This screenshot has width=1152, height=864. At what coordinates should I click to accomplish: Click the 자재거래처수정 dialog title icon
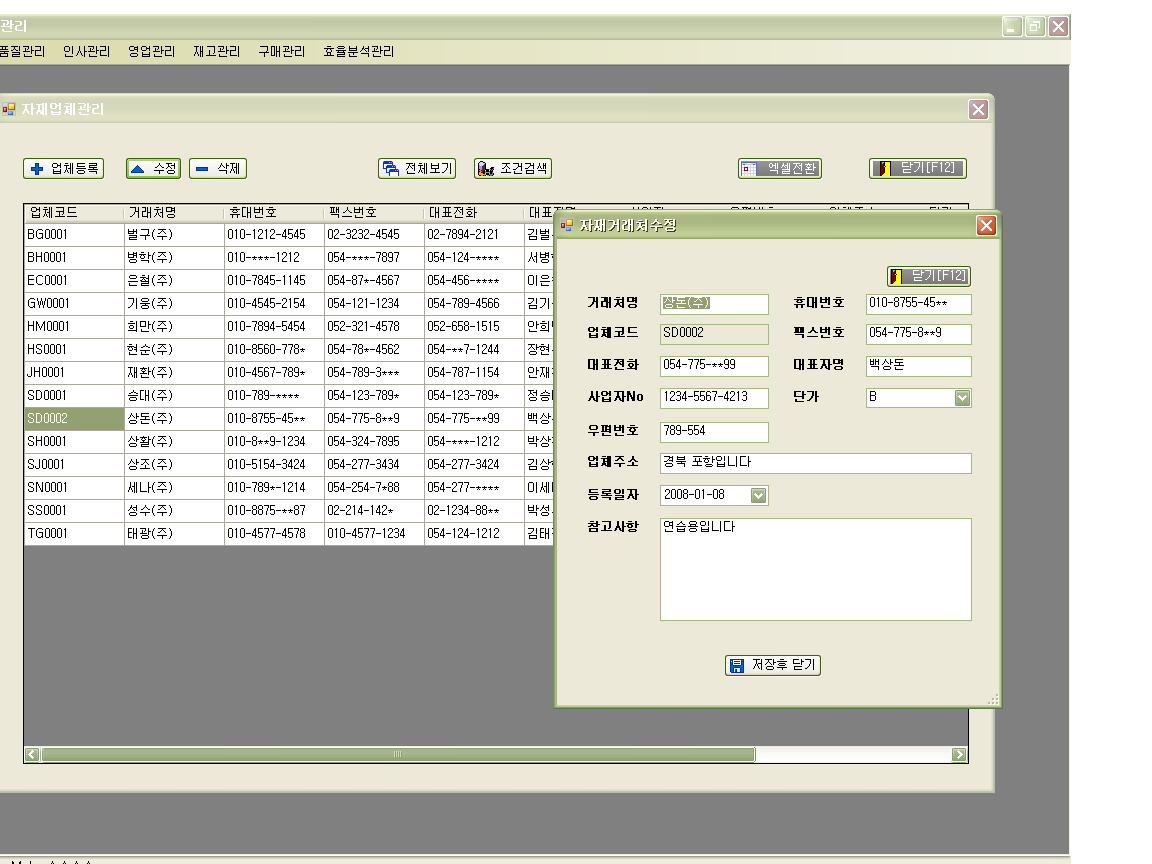click(x=566, y=226)
